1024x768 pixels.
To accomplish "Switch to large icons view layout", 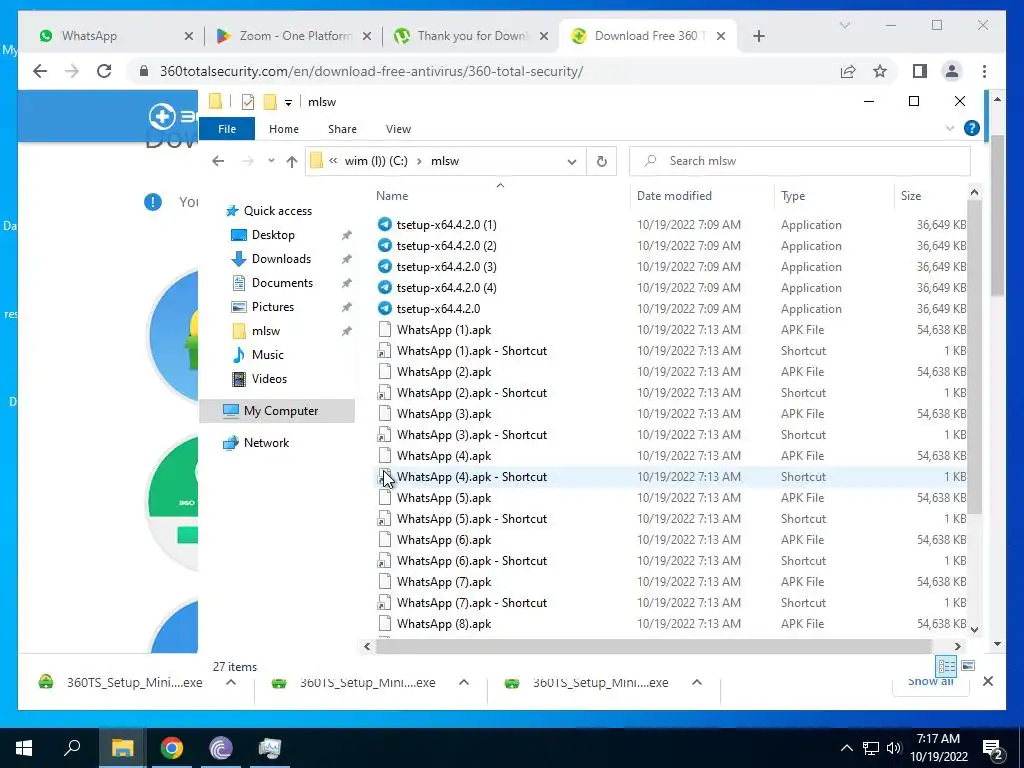I will [x=968, y=666].
